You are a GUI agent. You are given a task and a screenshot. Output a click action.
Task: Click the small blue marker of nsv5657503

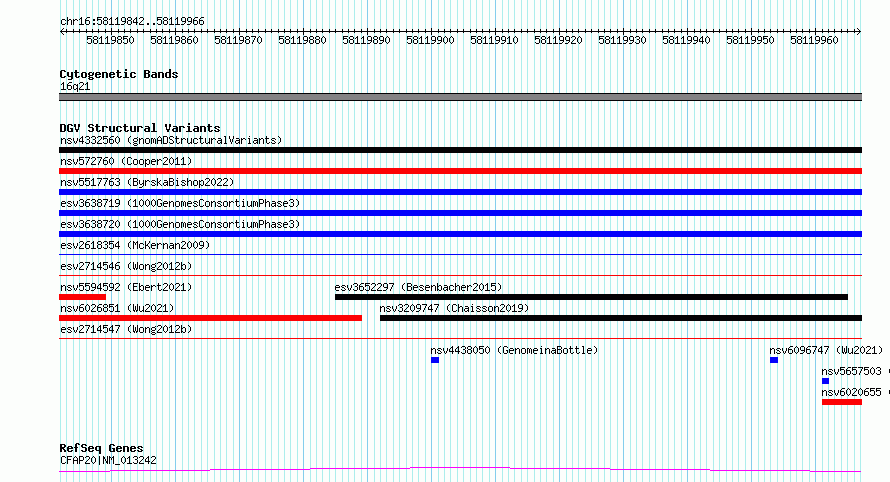pyautogui.click(x=825, y=381)
